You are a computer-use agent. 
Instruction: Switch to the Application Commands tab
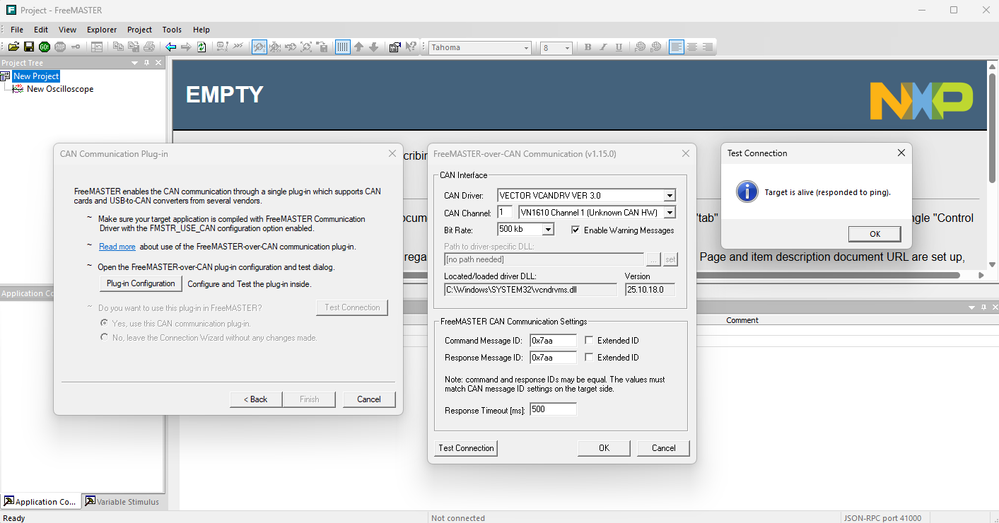point(40,501)
